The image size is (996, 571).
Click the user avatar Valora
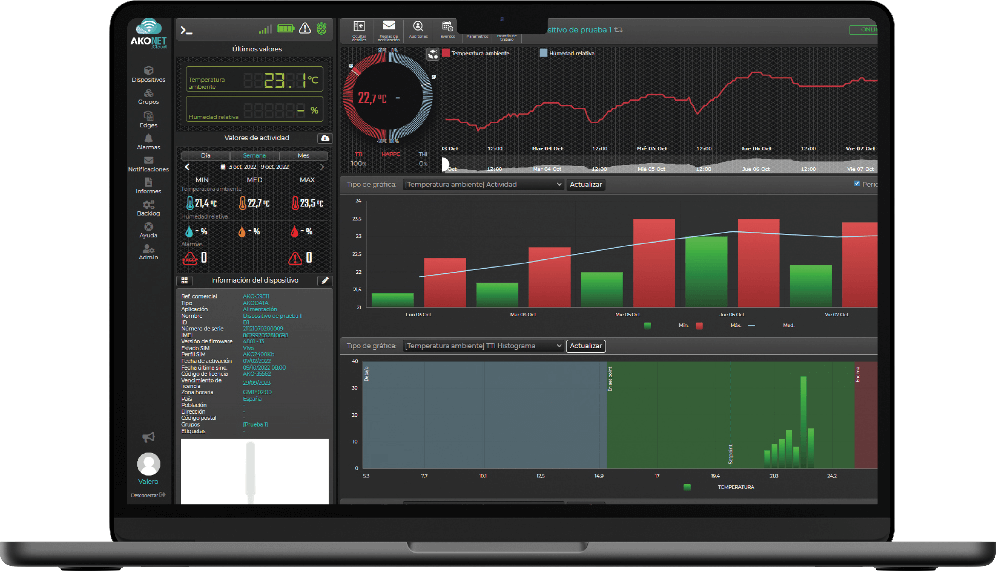(x=149, y=464)
